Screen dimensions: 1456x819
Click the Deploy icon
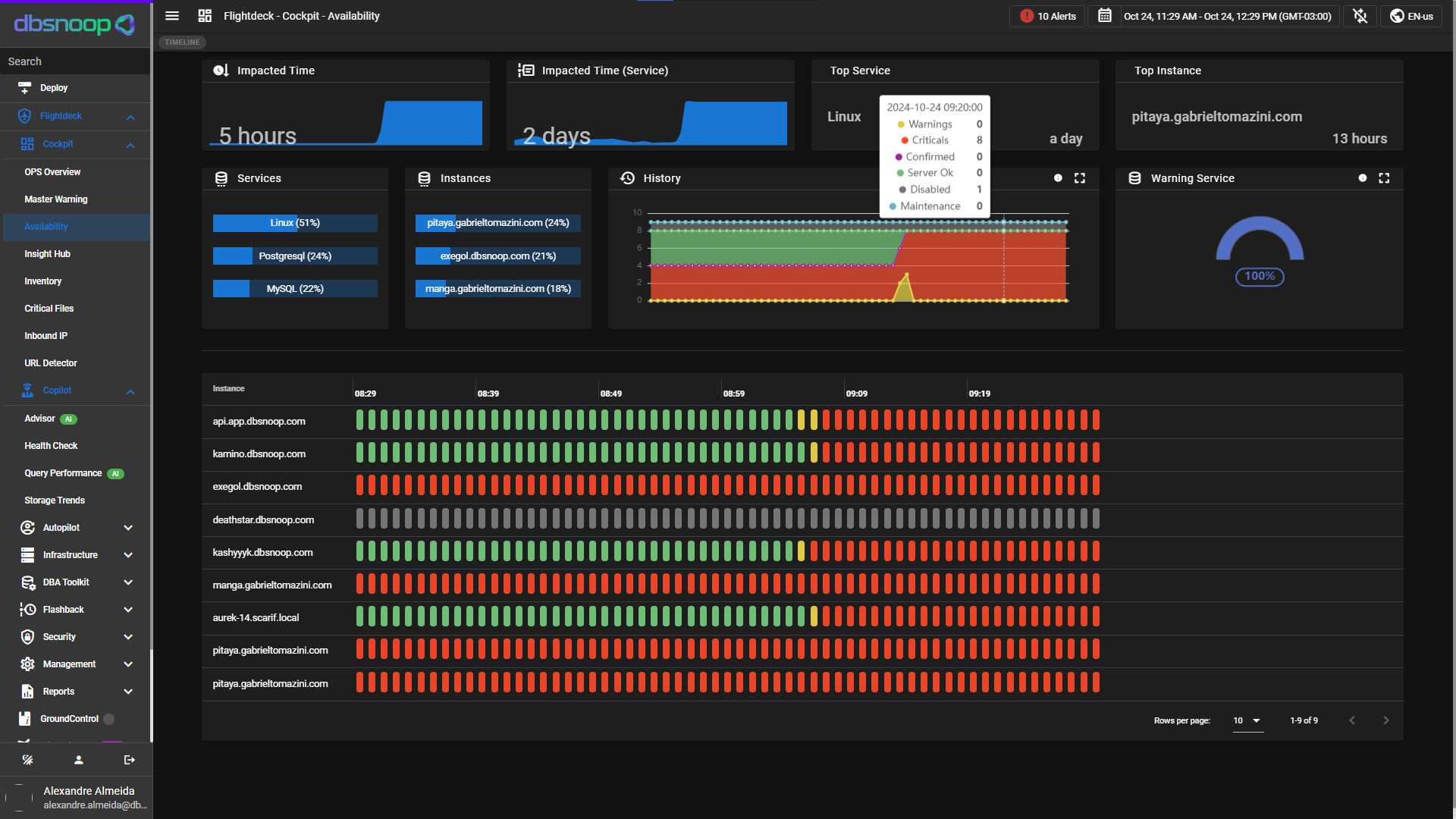point(24,88)
